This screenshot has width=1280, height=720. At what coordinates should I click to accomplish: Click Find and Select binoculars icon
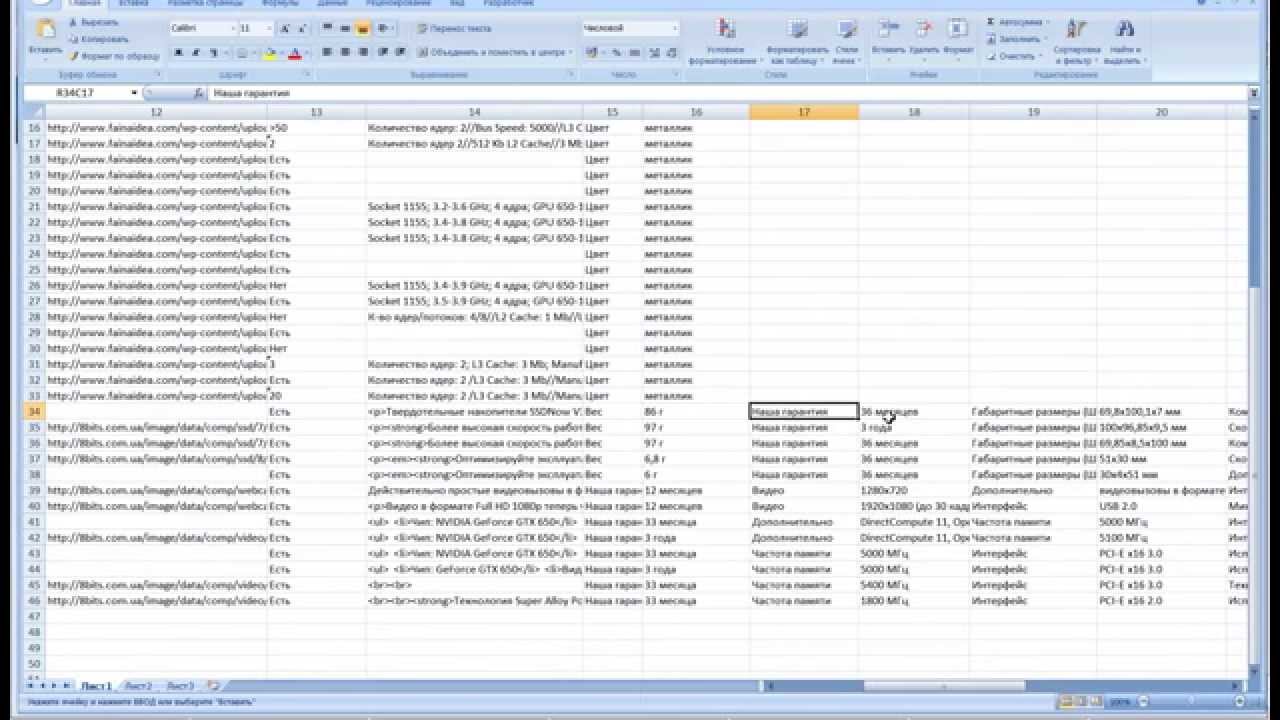[1123, 30]
